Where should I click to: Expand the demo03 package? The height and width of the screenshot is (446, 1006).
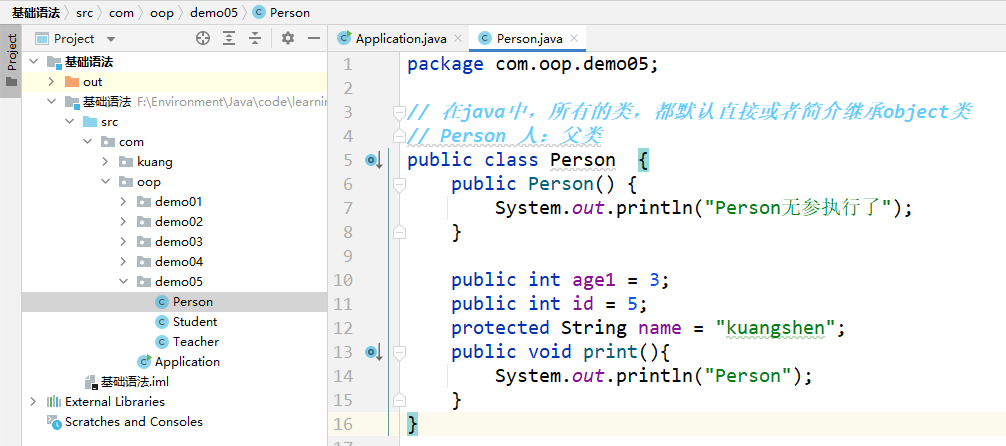coord(123,241)
